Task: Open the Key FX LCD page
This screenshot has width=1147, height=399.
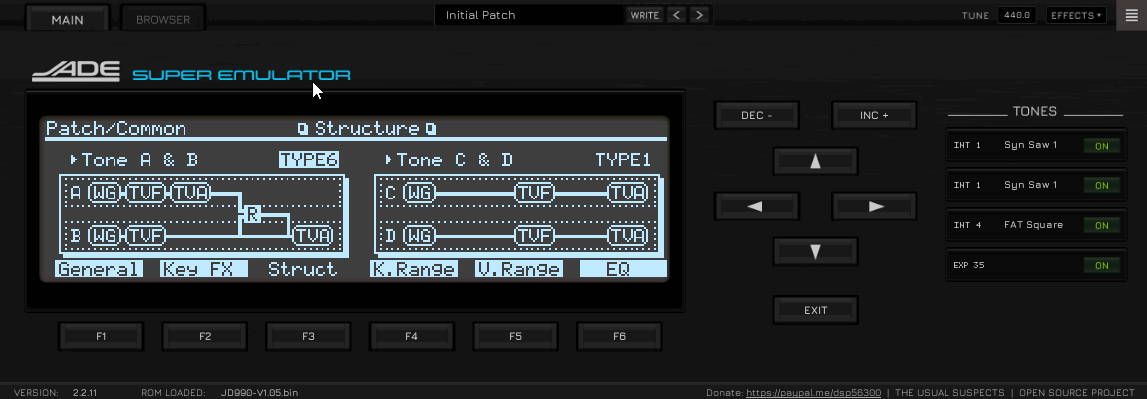Action: [203, 269]
